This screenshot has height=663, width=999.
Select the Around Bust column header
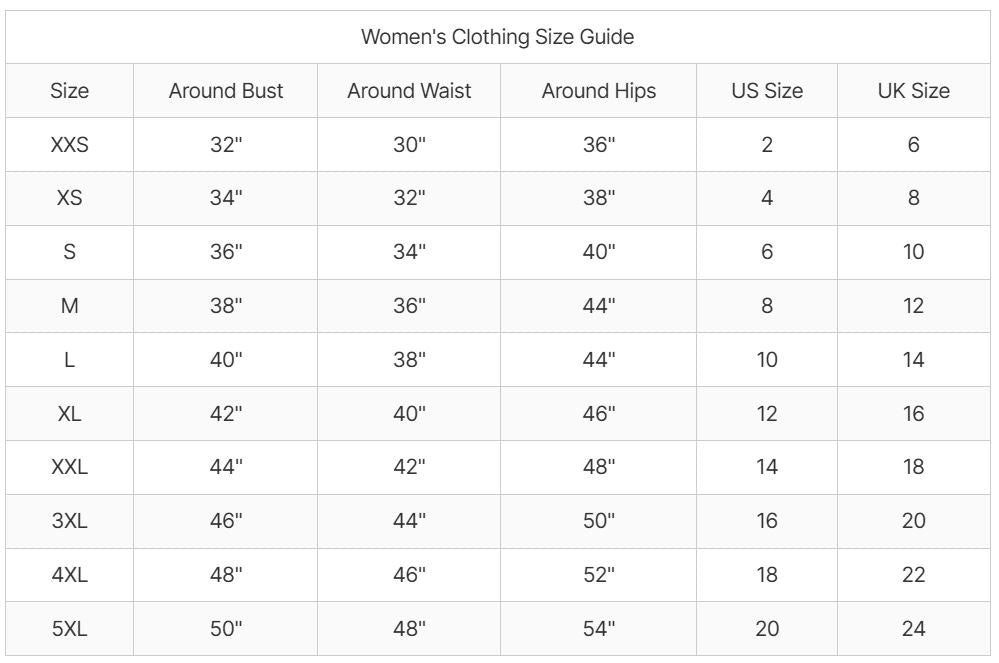point(226,91)
